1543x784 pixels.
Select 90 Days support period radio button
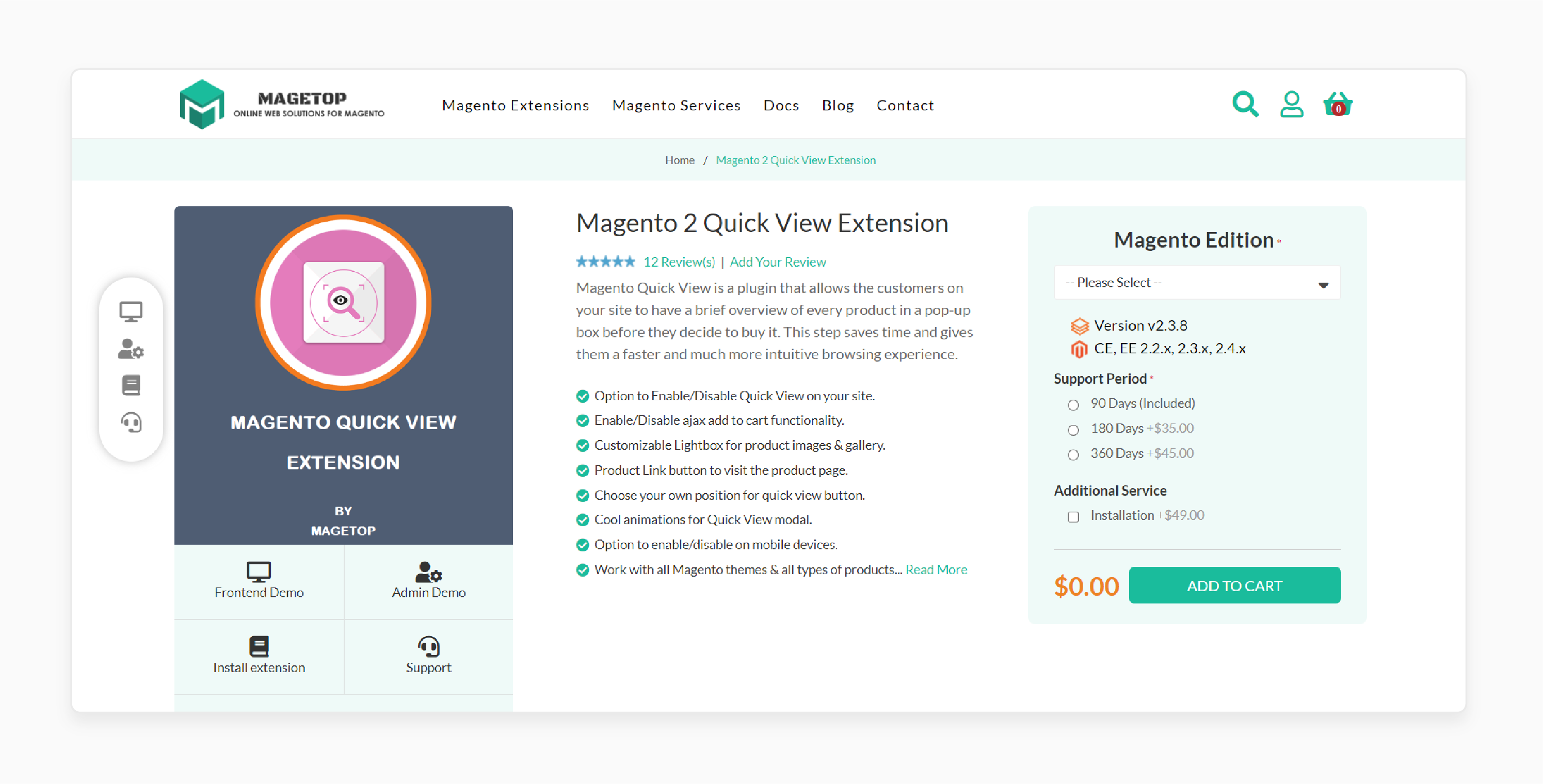pyautogui.click(x=1073, y=404)
